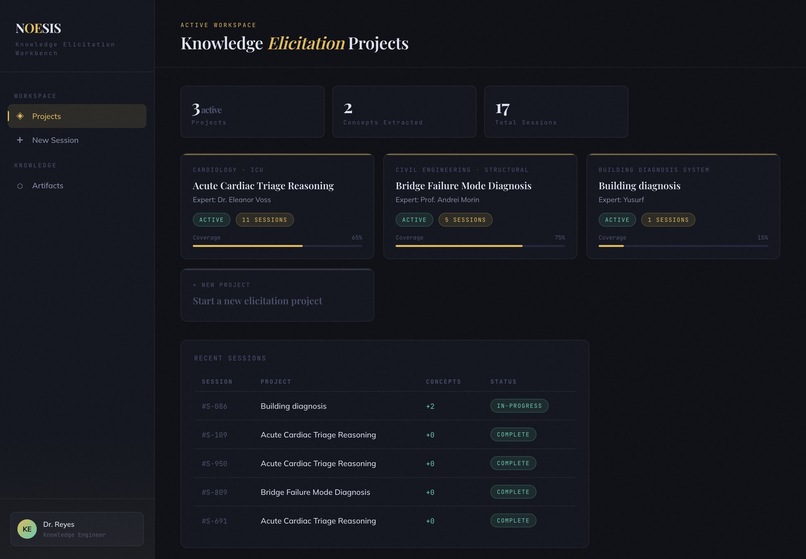Click the circle icon beside Artifacts
Screen dimensions: 806x559
click(x=20, y=186)
